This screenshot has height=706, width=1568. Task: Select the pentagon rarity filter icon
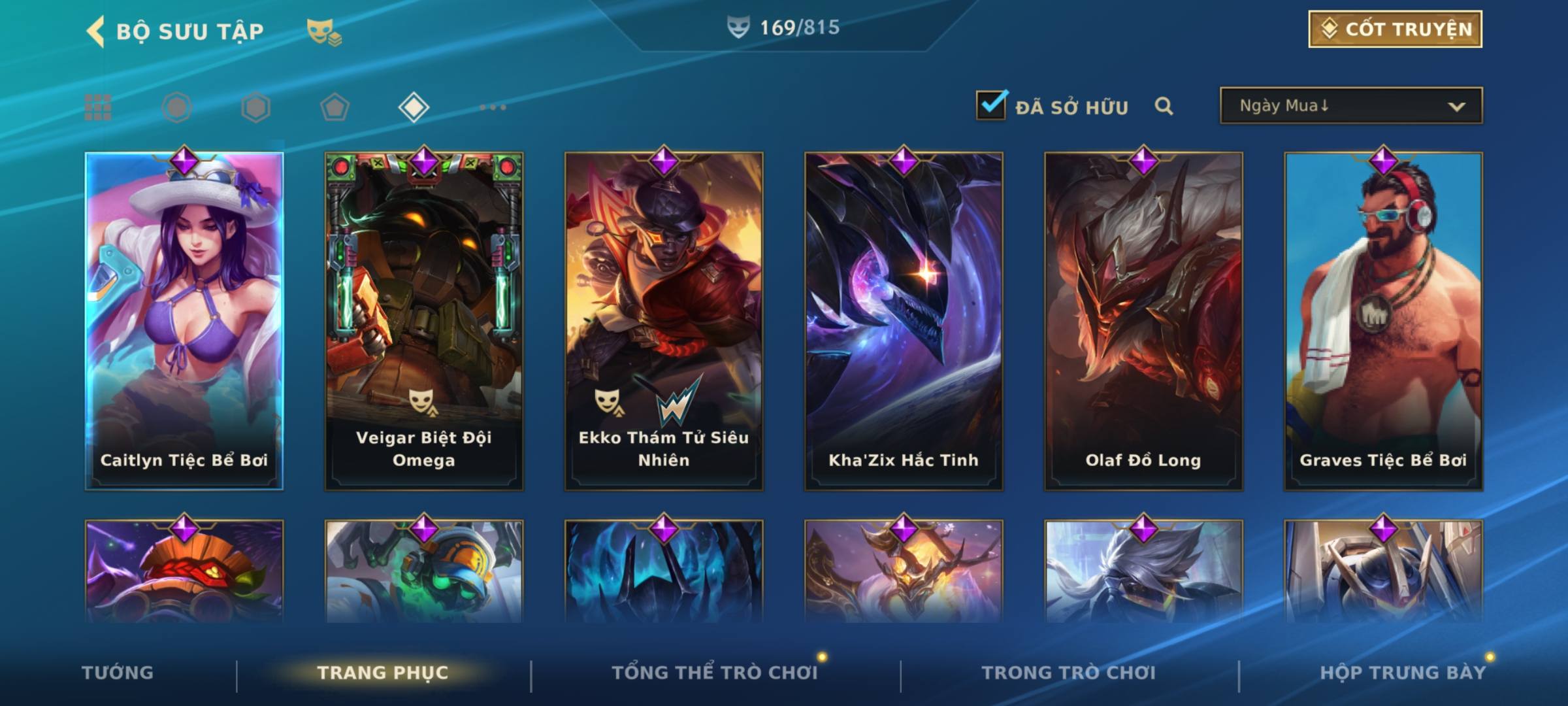tap(335, 107)
